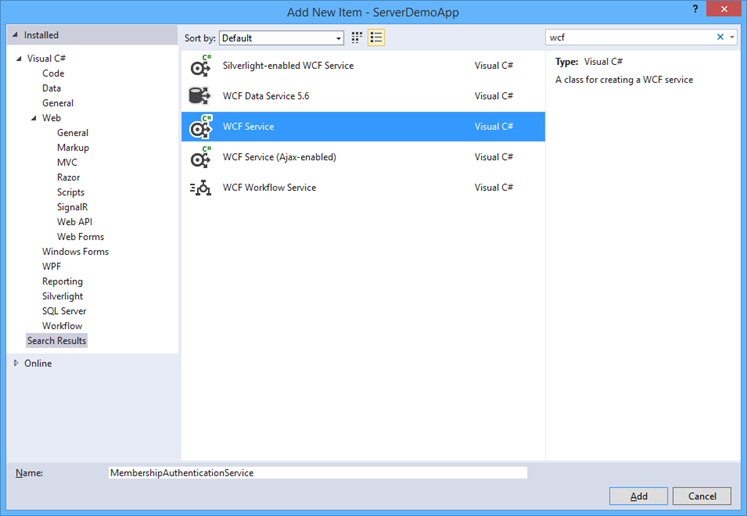
Task: Select WCF Data Service 5.6 template name
Action: pyautogui.click(x=266, y=96)
